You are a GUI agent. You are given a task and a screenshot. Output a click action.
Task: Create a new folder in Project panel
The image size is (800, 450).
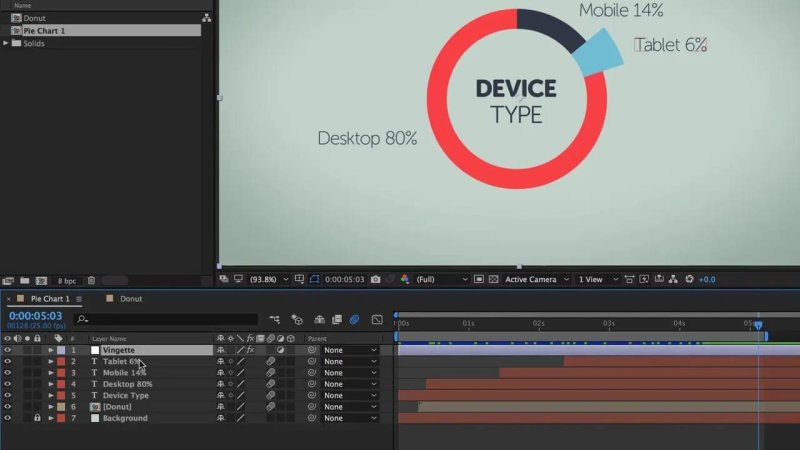coord(24,281)
